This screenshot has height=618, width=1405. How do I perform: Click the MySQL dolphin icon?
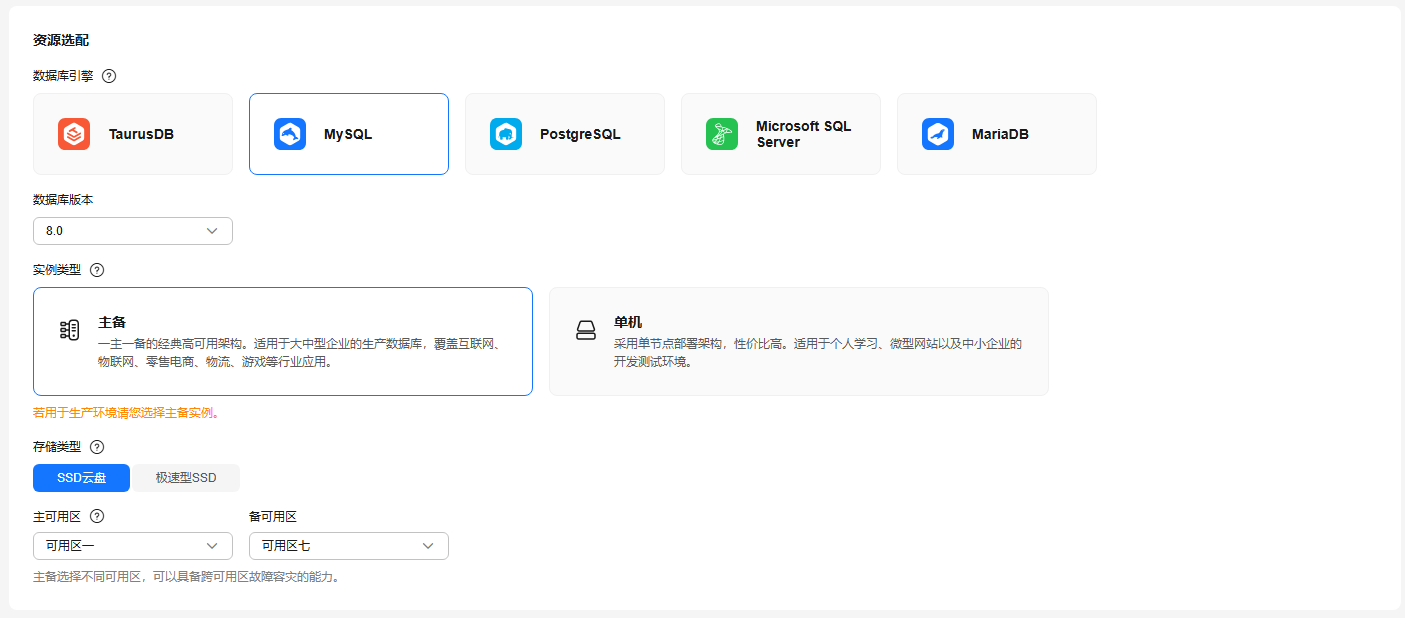[290, 134]
